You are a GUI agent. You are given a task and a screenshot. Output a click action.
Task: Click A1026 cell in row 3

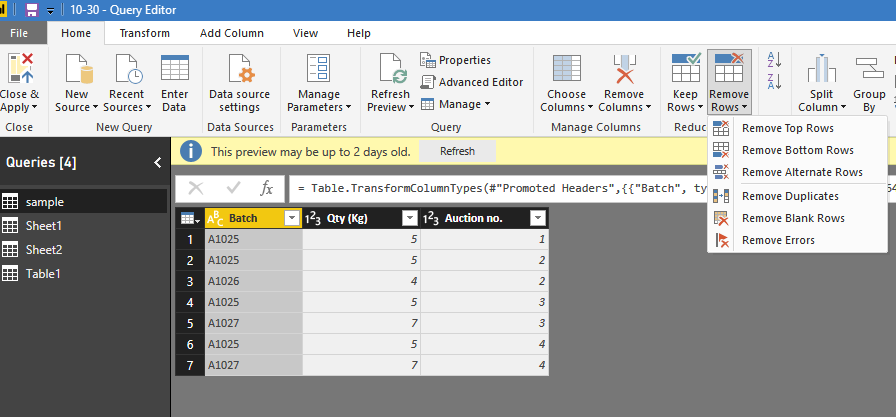pyautogui.click(x=253, y=281)
